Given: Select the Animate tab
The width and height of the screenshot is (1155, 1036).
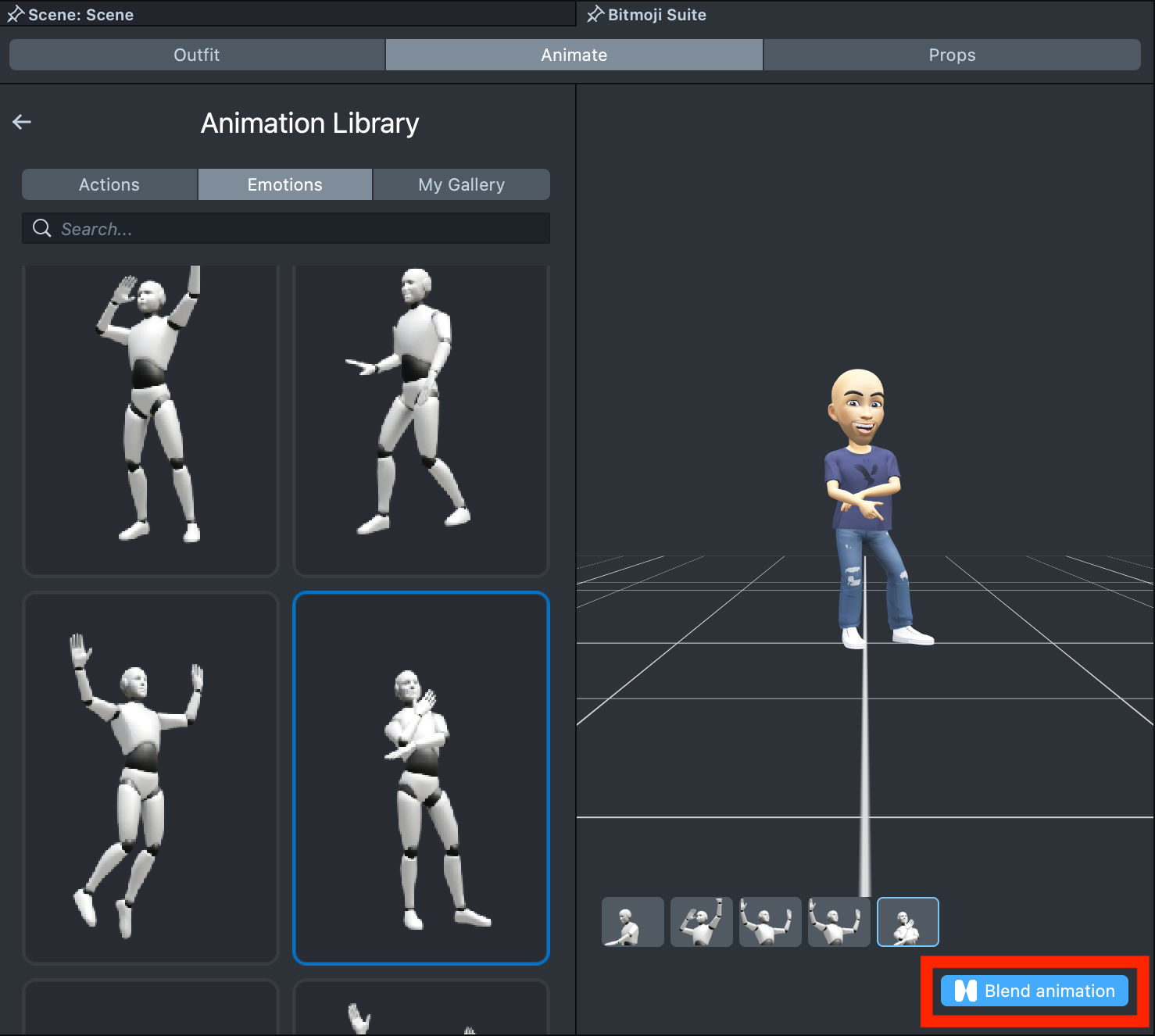Looking at the screenshot, I should click(x=574, y=55).
